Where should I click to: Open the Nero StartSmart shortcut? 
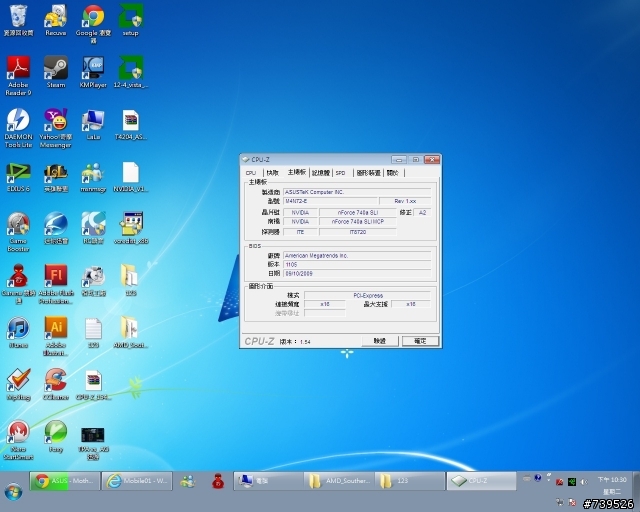coord(18,440)
